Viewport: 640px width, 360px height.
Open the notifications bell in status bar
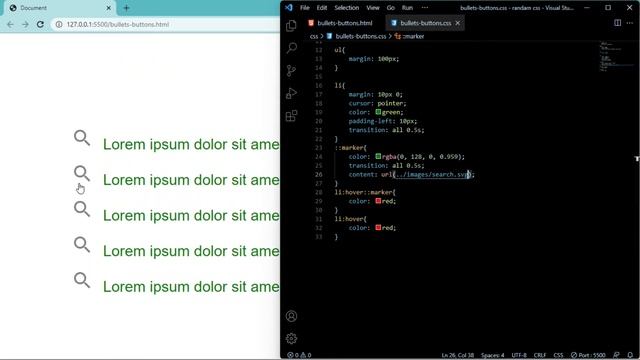[630, 355]
